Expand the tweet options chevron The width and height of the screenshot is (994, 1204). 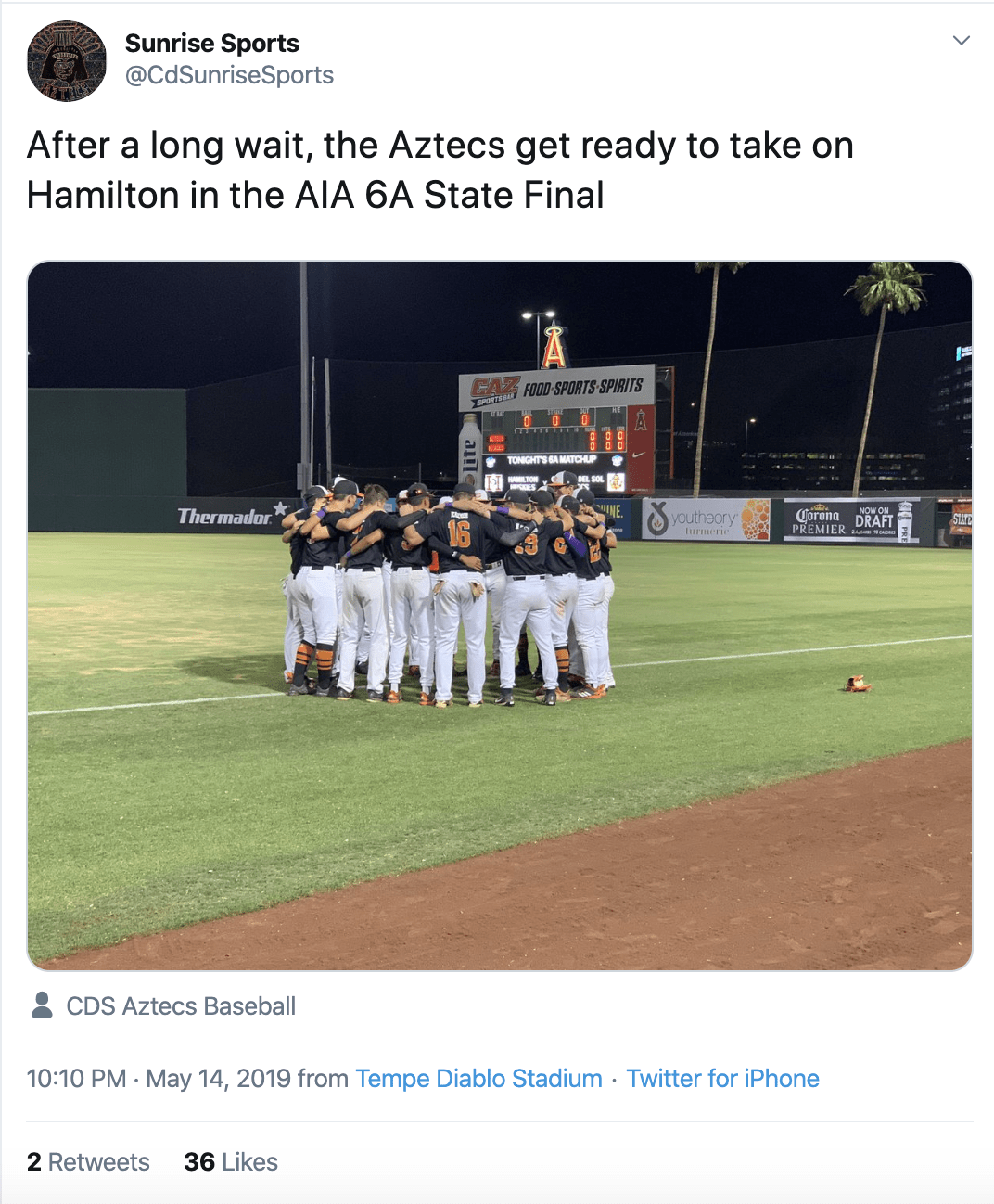point(962,40)
